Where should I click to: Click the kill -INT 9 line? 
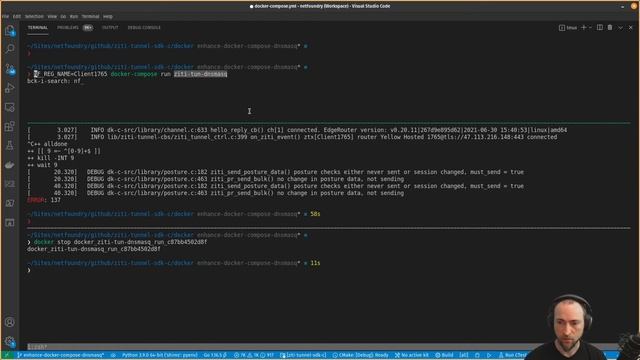(x=51, y=158)
